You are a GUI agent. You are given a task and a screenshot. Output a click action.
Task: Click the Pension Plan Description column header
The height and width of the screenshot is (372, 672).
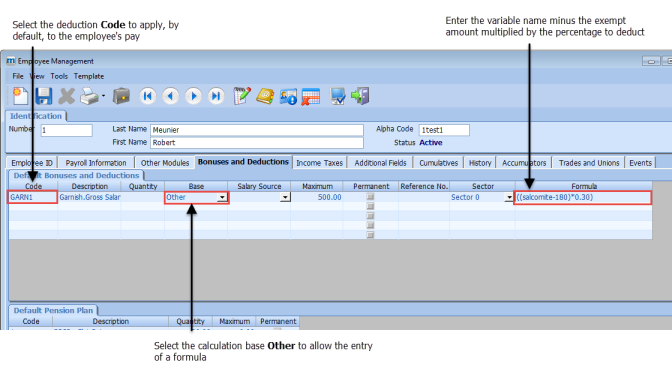click(x=111, y=321)
